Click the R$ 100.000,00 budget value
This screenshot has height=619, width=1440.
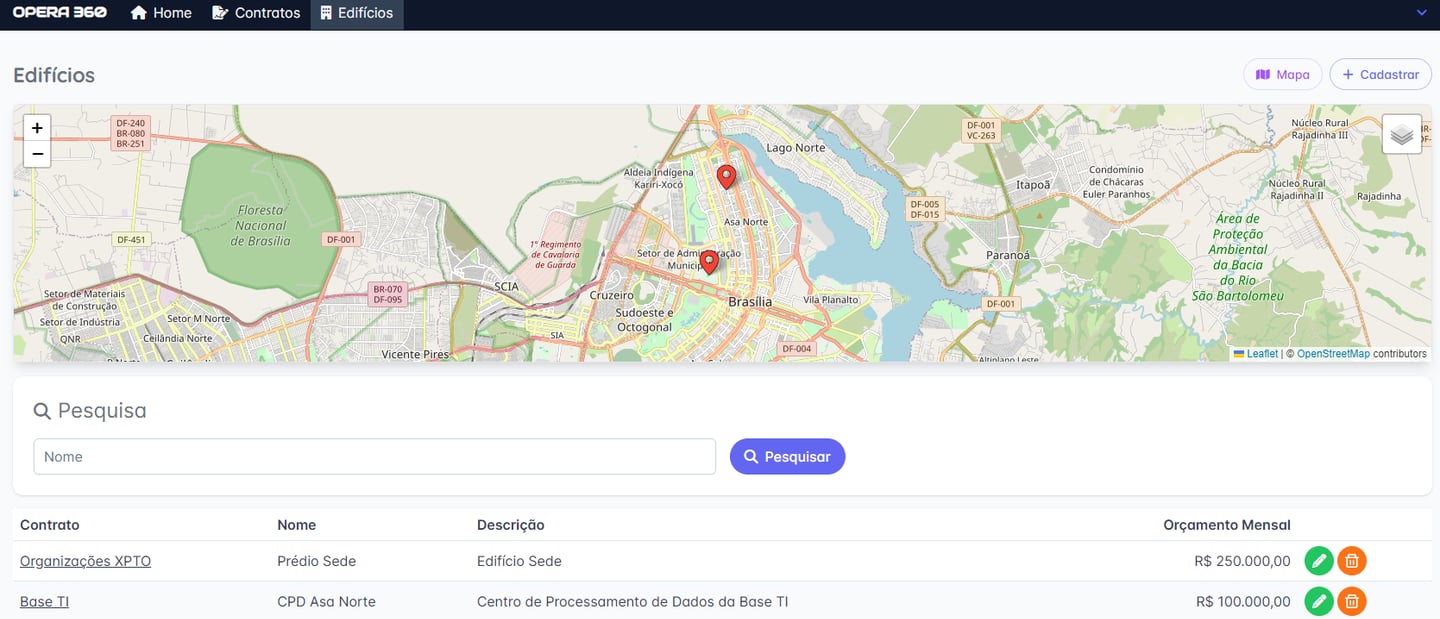pos(1243,601)
